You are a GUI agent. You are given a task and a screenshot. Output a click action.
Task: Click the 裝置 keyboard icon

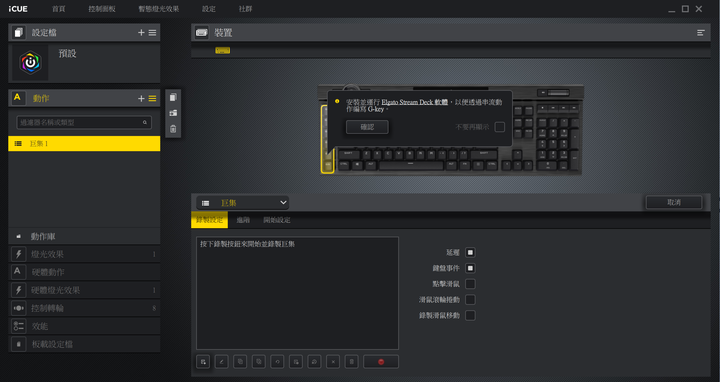coord(202,33)
